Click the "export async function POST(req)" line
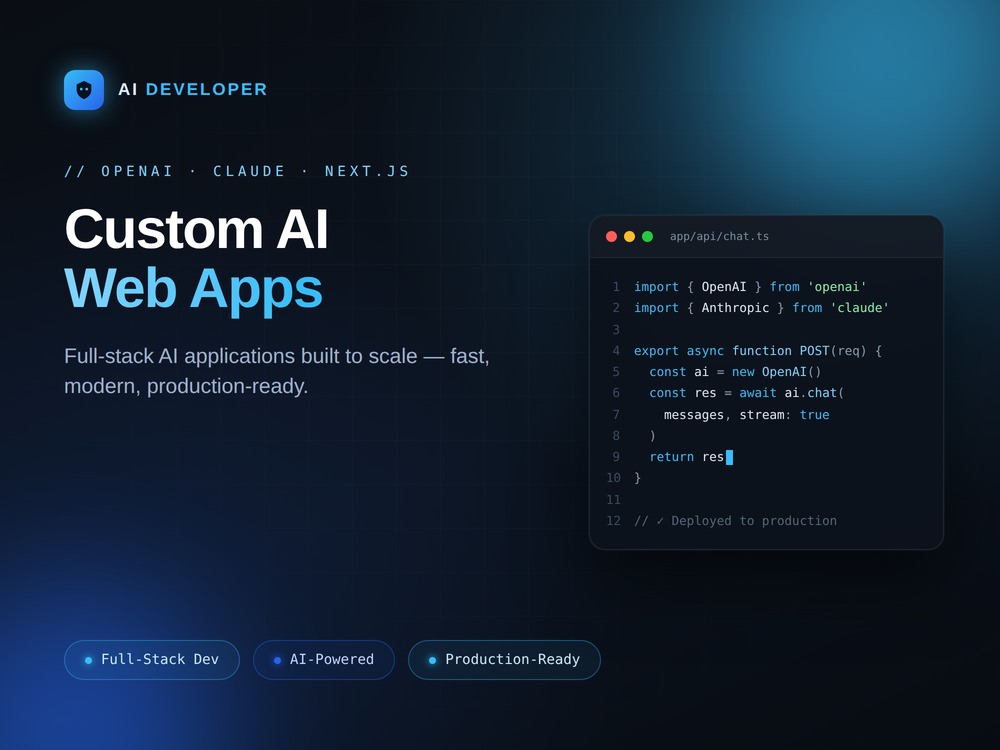 pos(758,351)
